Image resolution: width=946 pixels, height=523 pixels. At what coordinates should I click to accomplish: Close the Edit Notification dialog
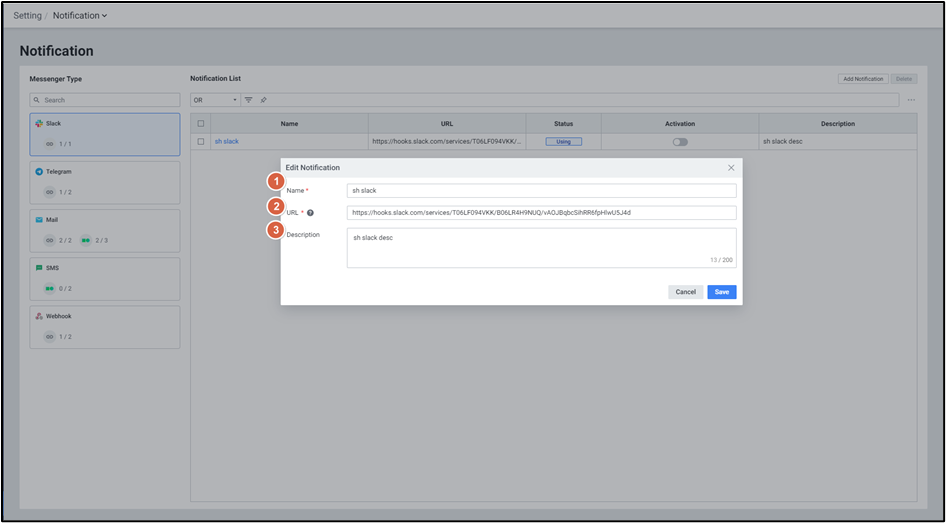pyautogui.click(x=731, y=168)
